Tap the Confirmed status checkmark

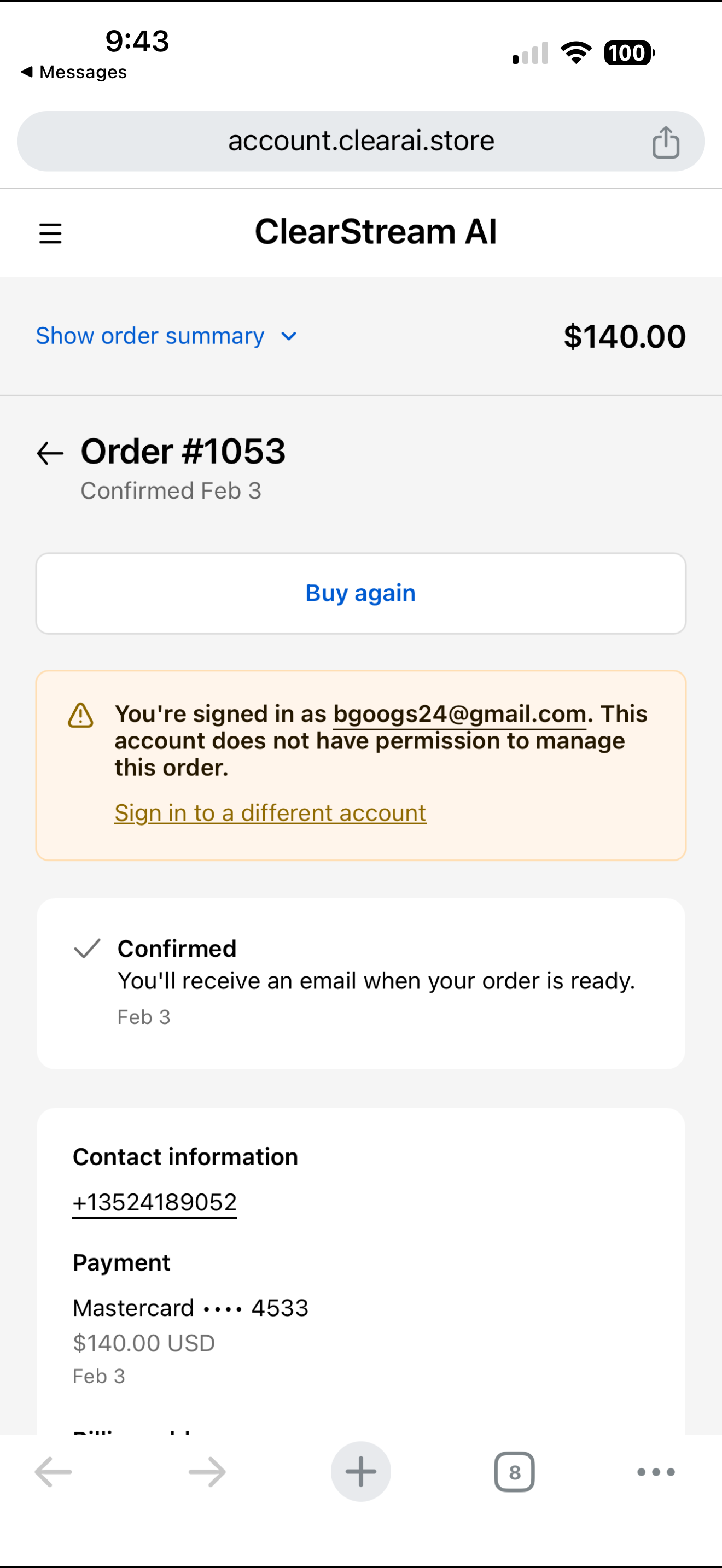(x=87, y=949)
